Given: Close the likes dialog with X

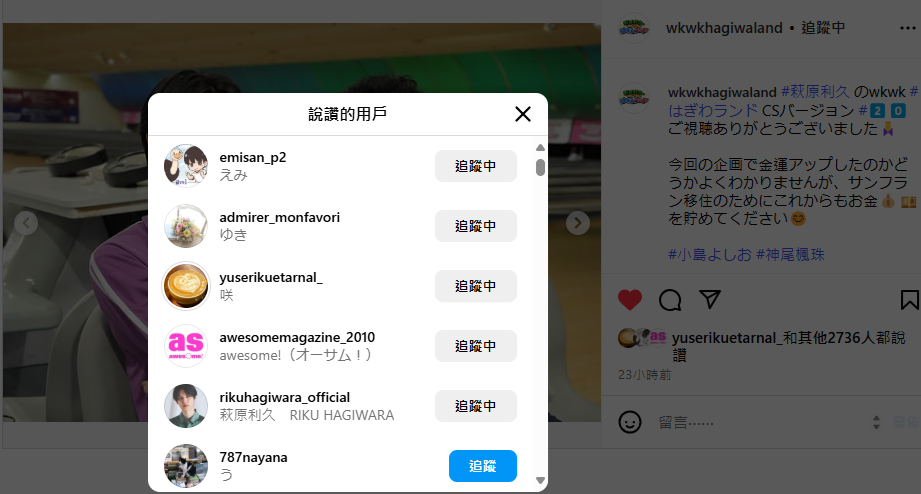Looking at the screenshot, I should coord(523,114).
